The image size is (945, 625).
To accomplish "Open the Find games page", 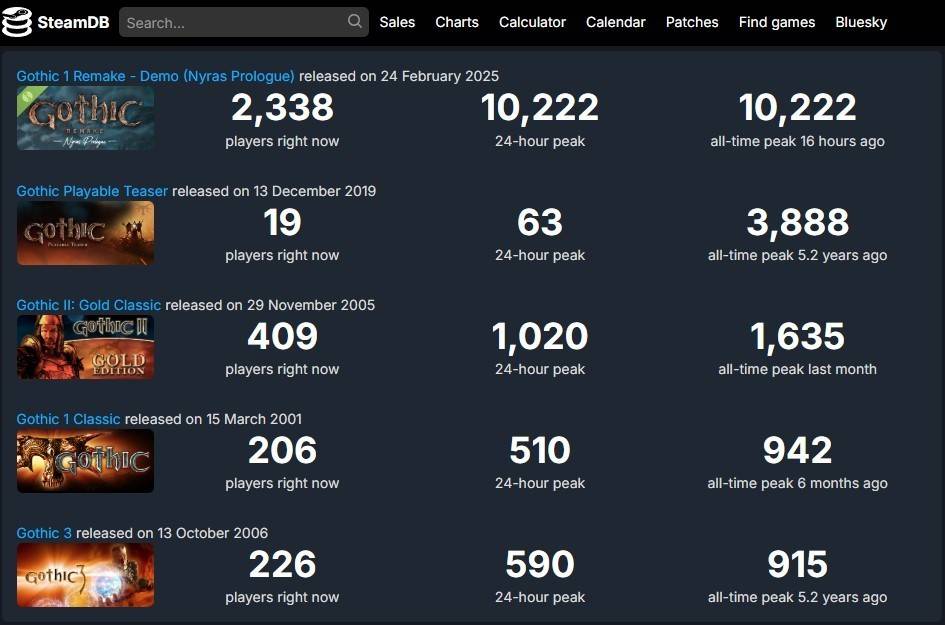I will (776, 21).
